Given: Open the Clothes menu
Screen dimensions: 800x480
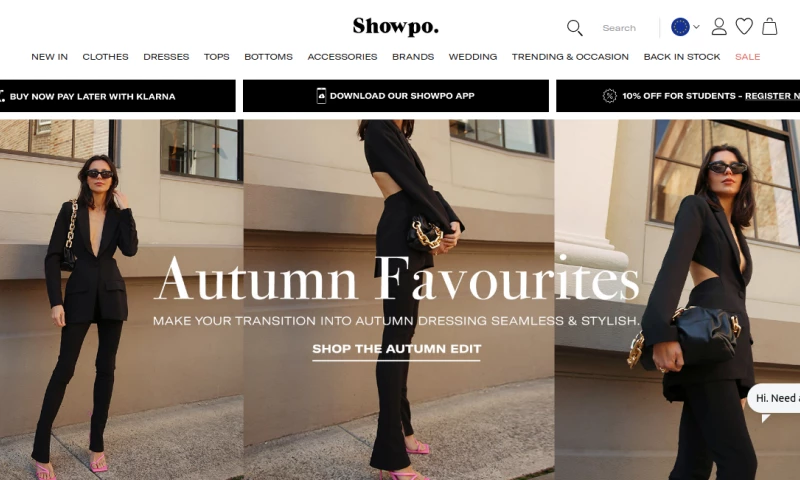Looking at the screenshot, I should [x=106, y=57].
